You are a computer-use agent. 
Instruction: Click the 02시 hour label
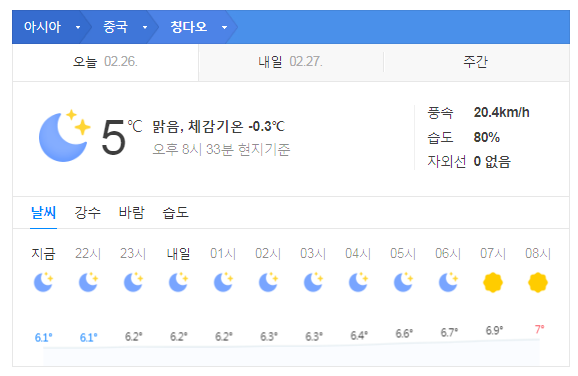tap(268, 254)
